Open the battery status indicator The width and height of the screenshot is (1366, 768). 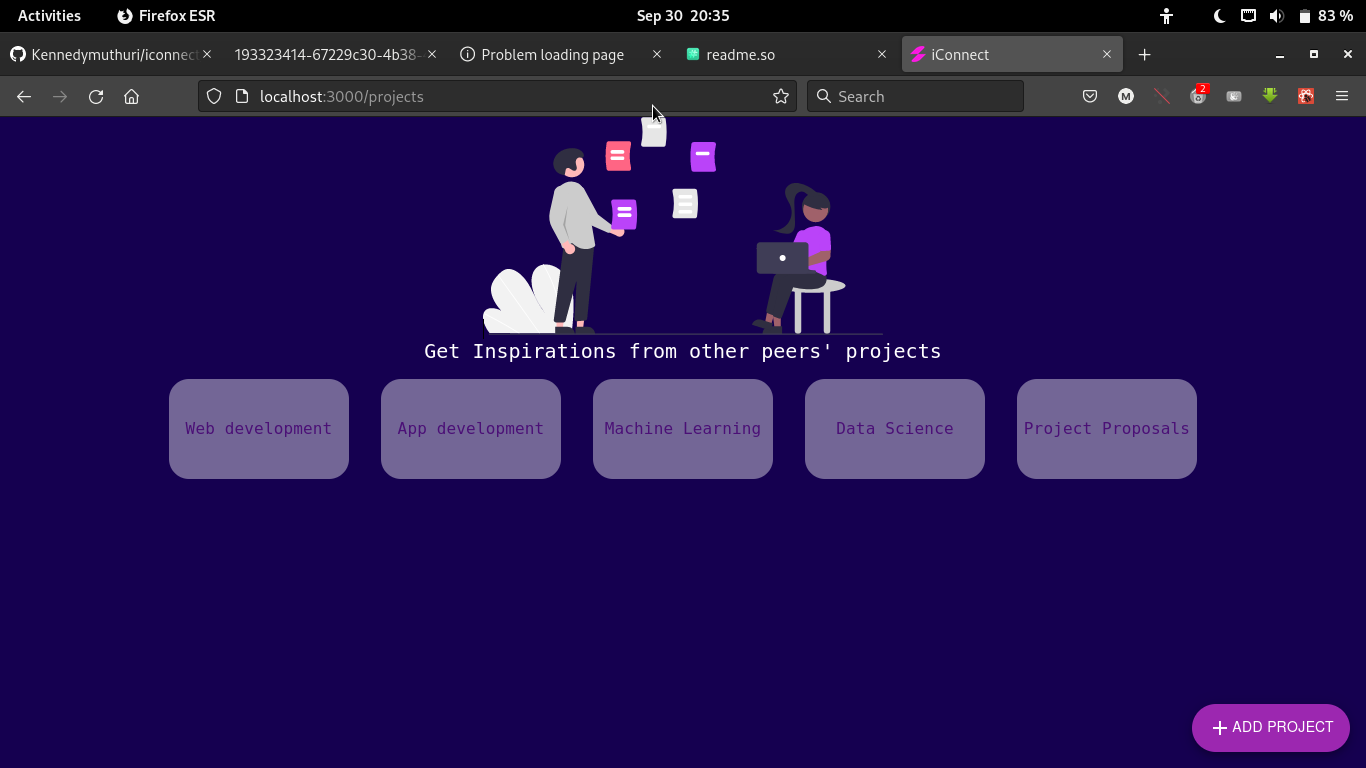click(x=1326, y=16)
